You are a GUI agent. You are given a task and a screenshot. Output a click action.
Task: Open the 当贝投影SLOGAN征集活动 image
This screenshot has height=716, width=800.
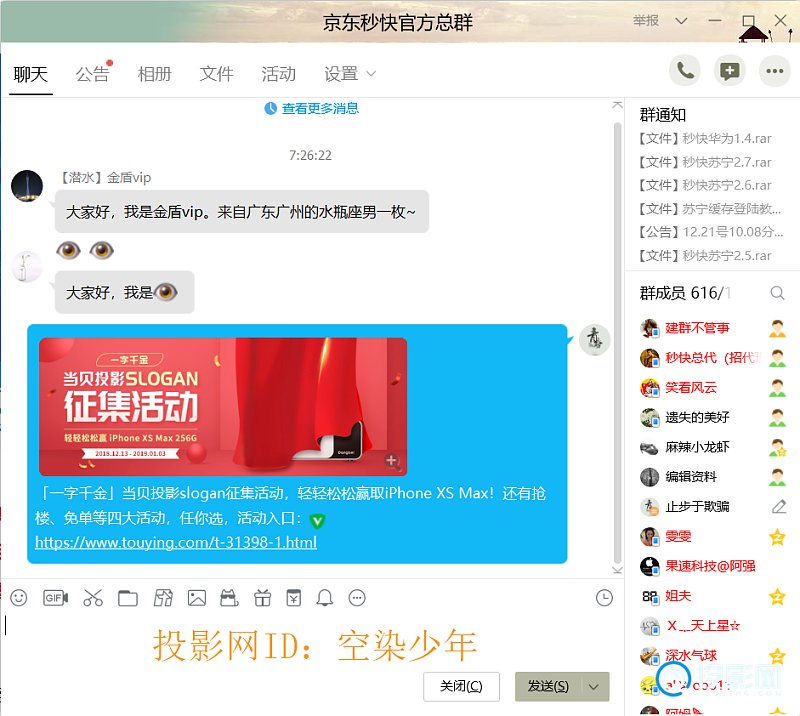click(x=223, y=407)
